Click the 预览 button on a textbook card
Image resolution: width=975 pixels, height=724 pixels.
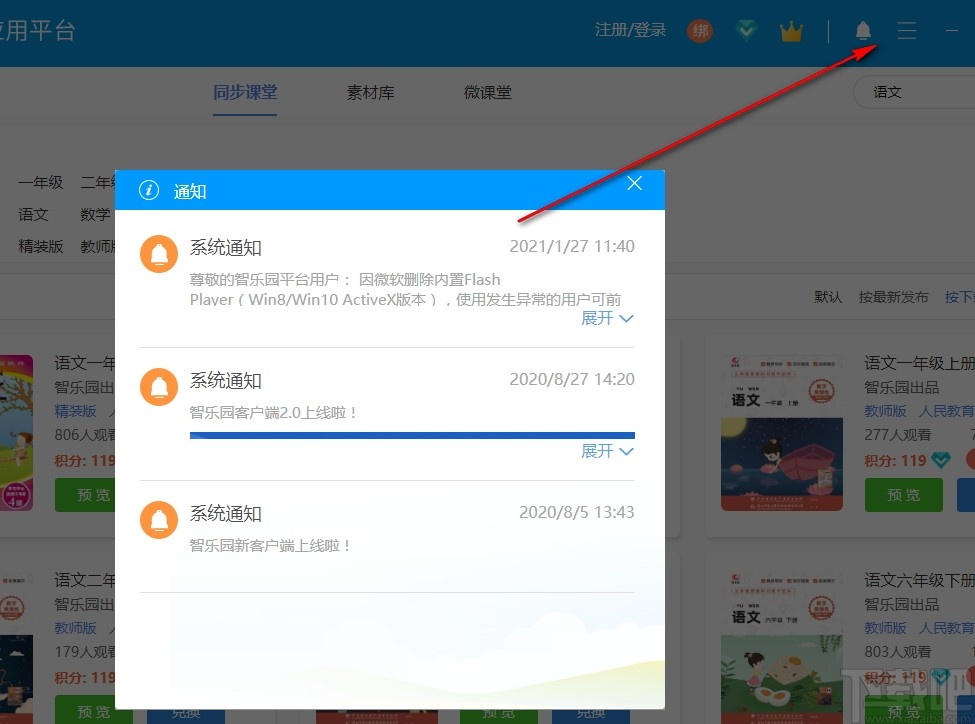point(903,495)
